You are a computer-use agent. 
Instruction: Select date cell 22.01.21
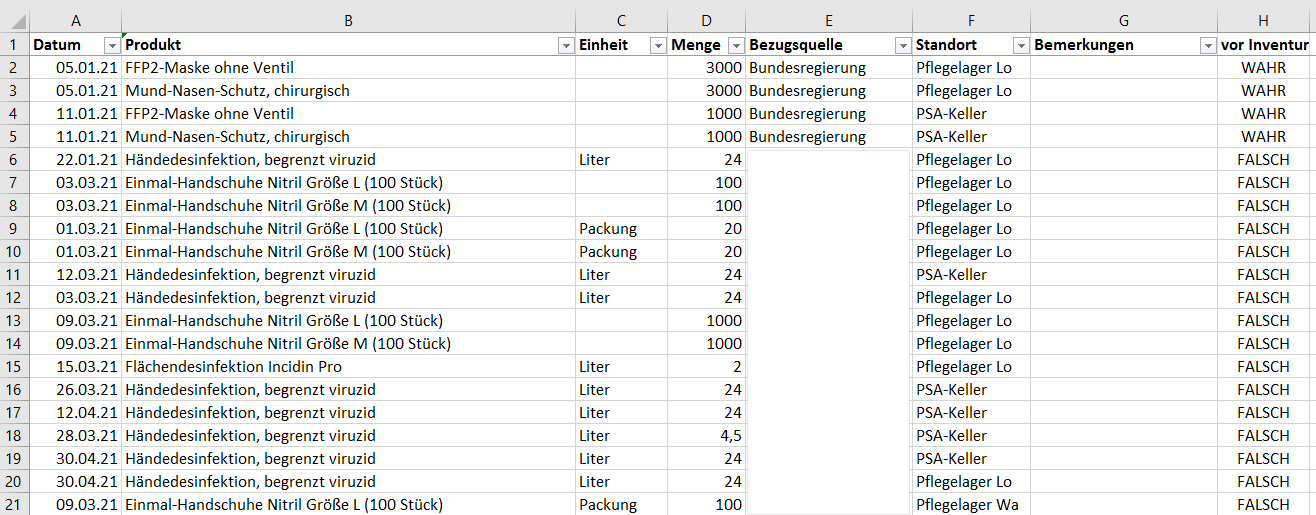click(x=76, y=160)
